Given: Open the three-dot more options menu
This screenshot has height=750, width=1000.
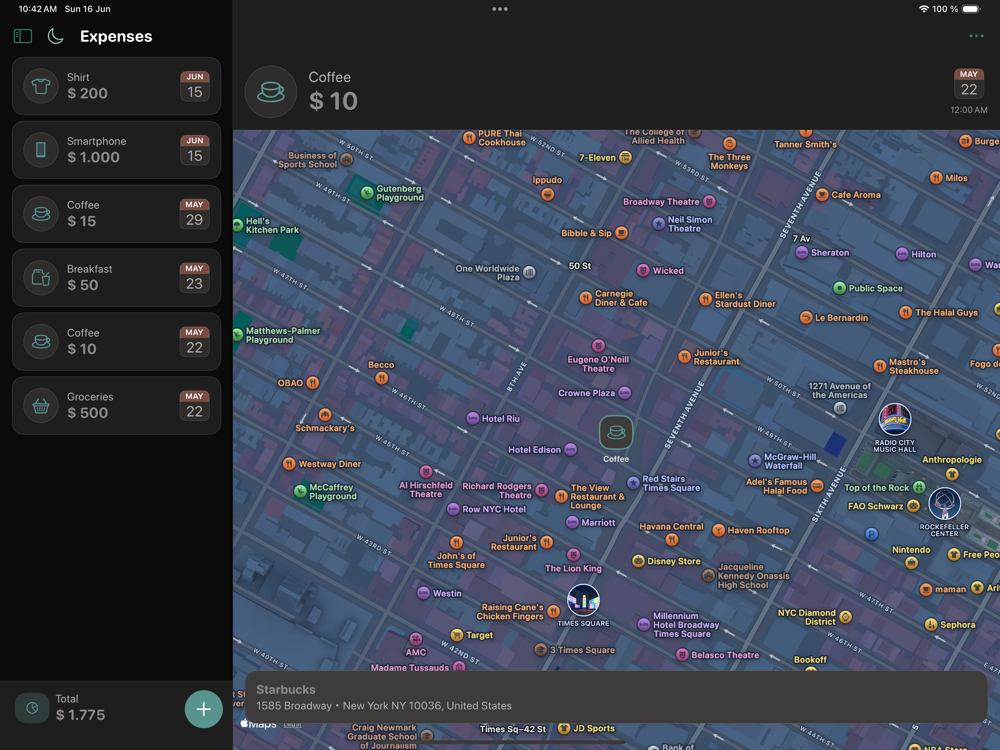Looking at the screenshot, I should point(976,36).
